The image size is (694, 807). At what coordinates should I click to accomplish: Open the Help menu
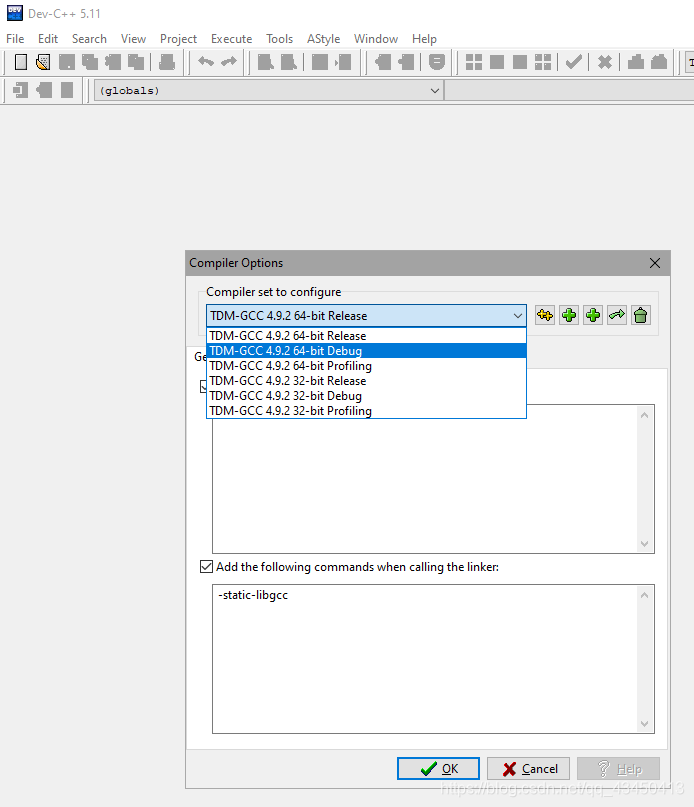(x=424, y=39)
